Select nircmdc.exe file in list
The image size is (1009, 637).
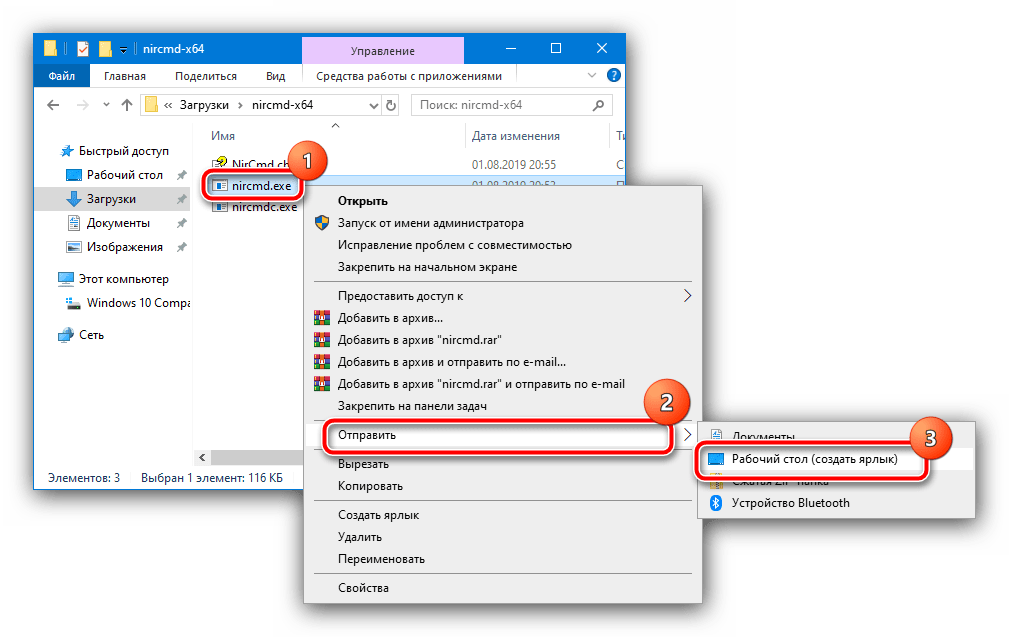[x=264, y=207]
